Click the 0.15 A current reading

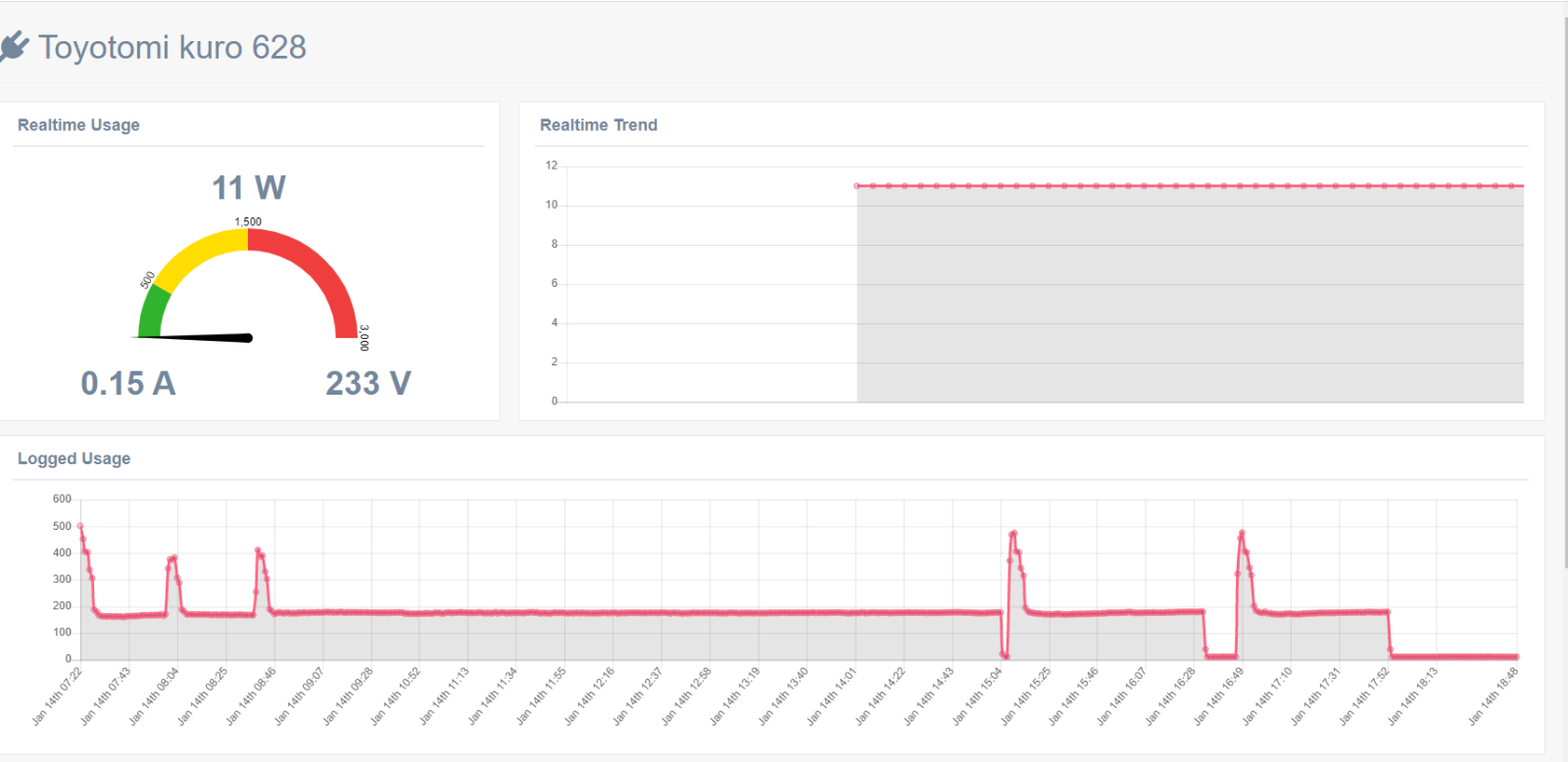(128, 383)
